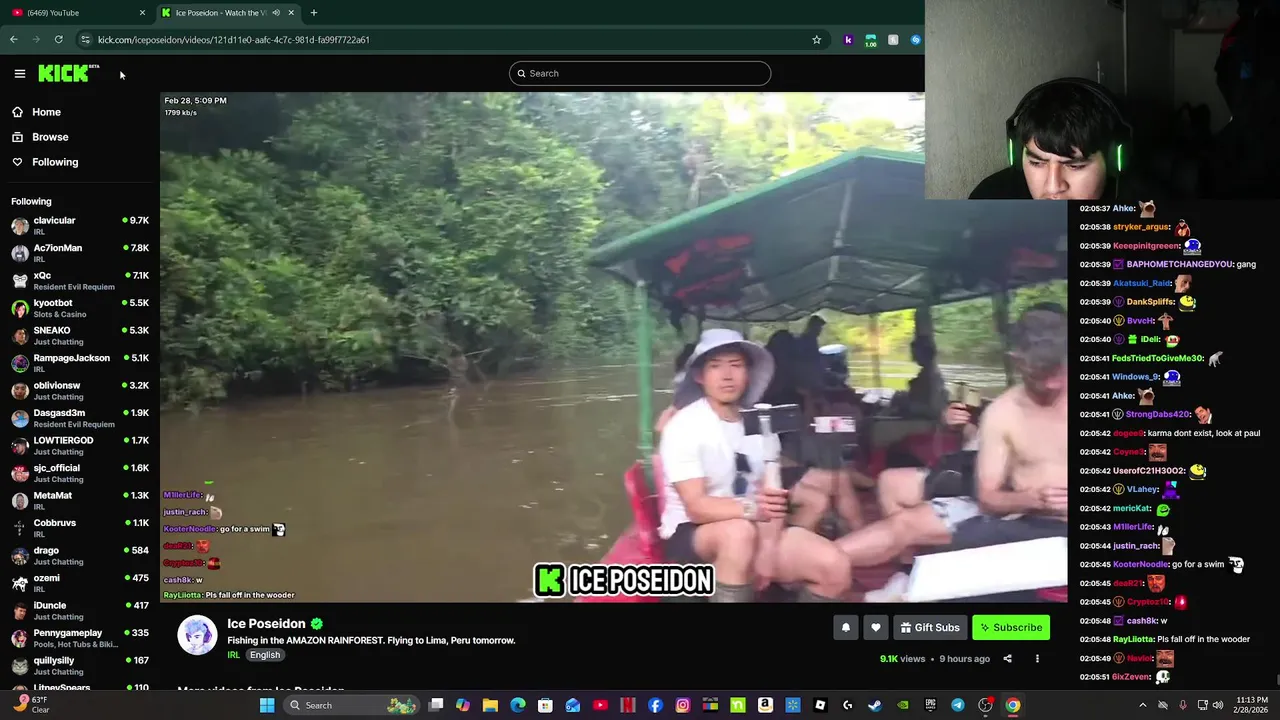Select LOWTIERGOD in Following list
The image size is (1280, 720).
[80, 445]
